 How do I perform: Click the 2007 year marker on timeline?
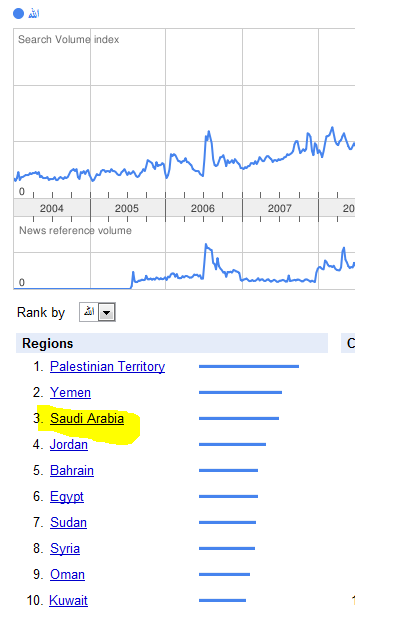tap(279, 208)
